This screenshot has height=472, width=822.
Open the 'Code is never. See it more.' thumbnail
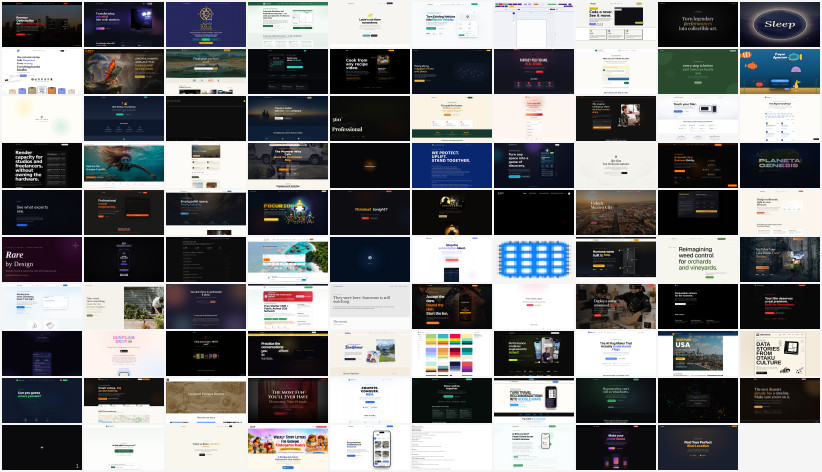pyautogui.click(x=616, y=25)
